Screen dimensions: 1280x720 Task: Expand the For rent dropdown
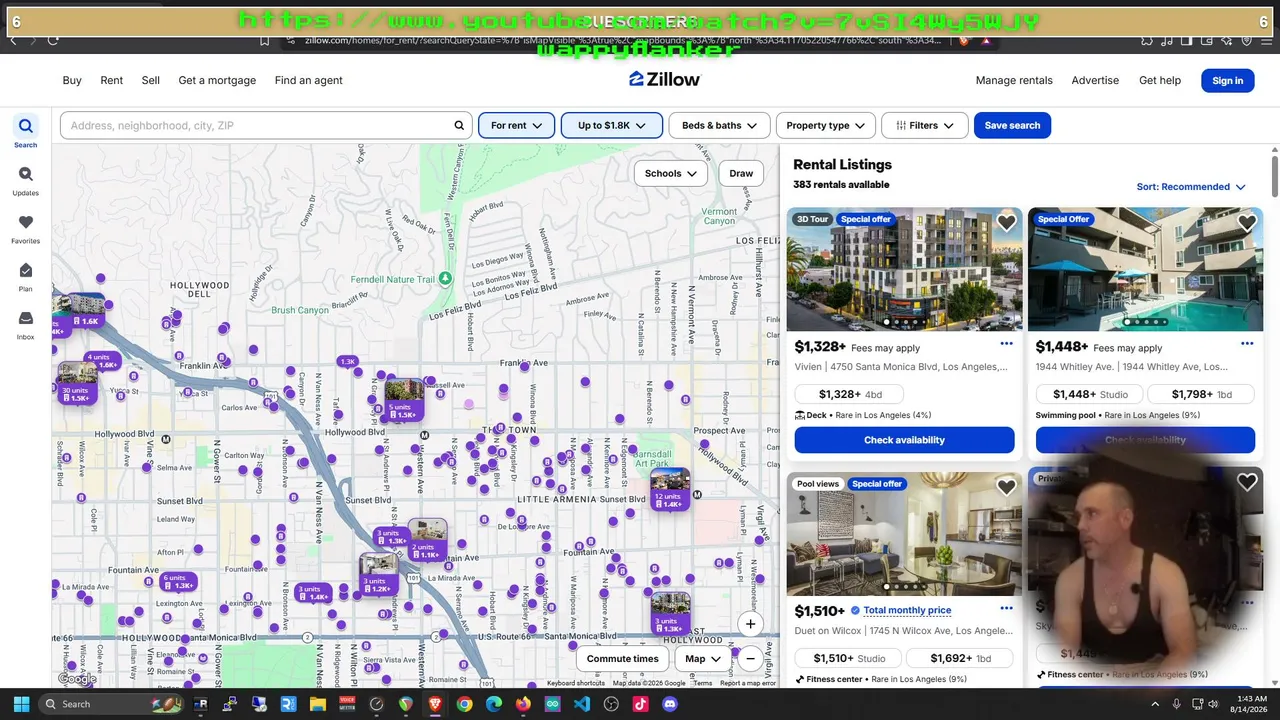(x=516, y=126)
